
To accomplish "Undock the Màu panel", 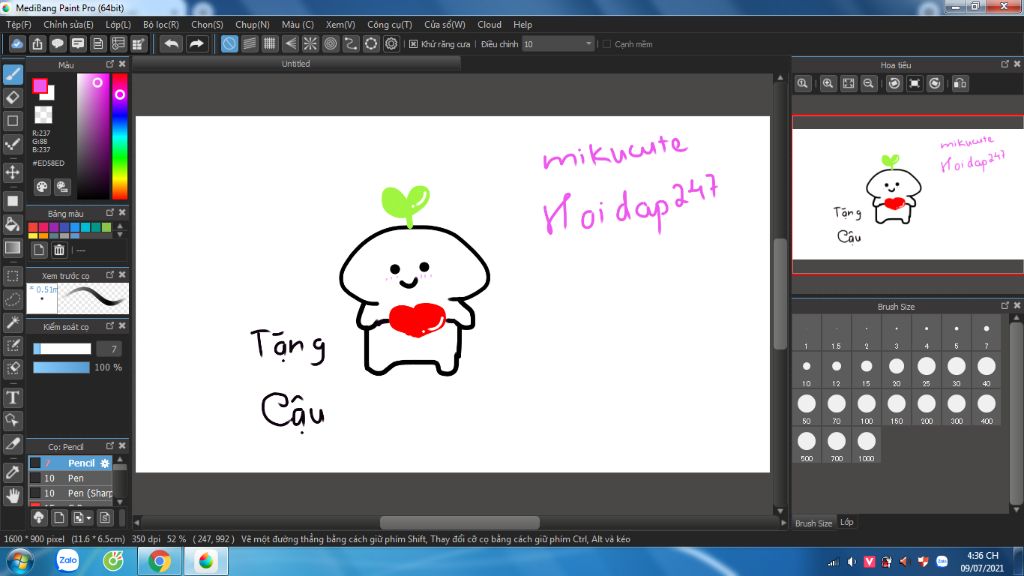I will [x=110, y=64].
